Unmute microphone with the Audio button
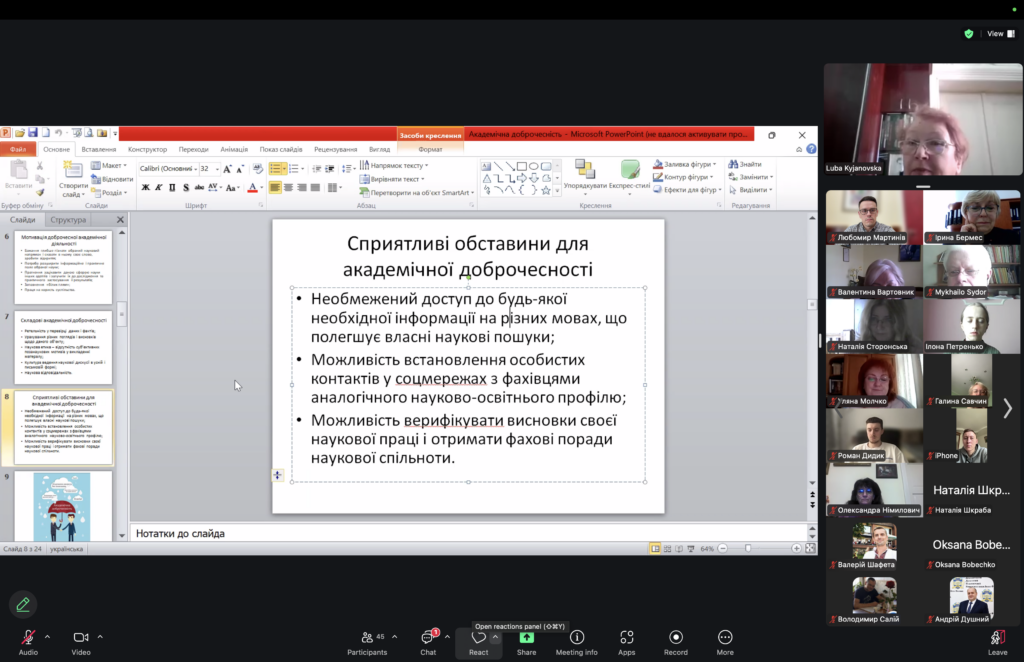Viewport: 1024px width, 662px height. coord(28,638)
